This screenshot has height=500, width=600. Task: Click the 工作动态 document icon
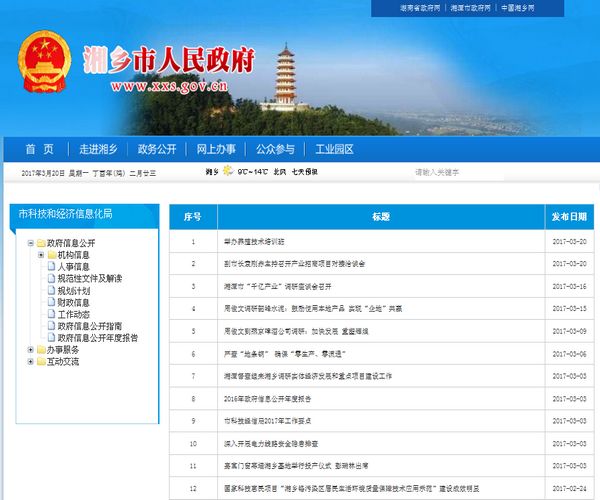pos(52,314)
